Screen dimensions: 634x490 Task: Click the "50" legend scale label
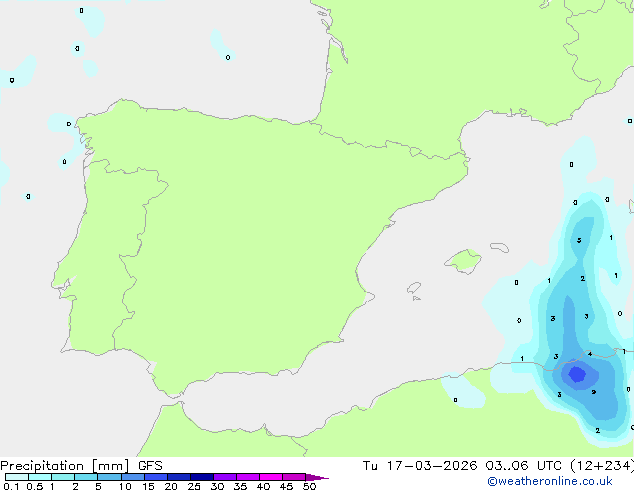(x=309, y=486)
